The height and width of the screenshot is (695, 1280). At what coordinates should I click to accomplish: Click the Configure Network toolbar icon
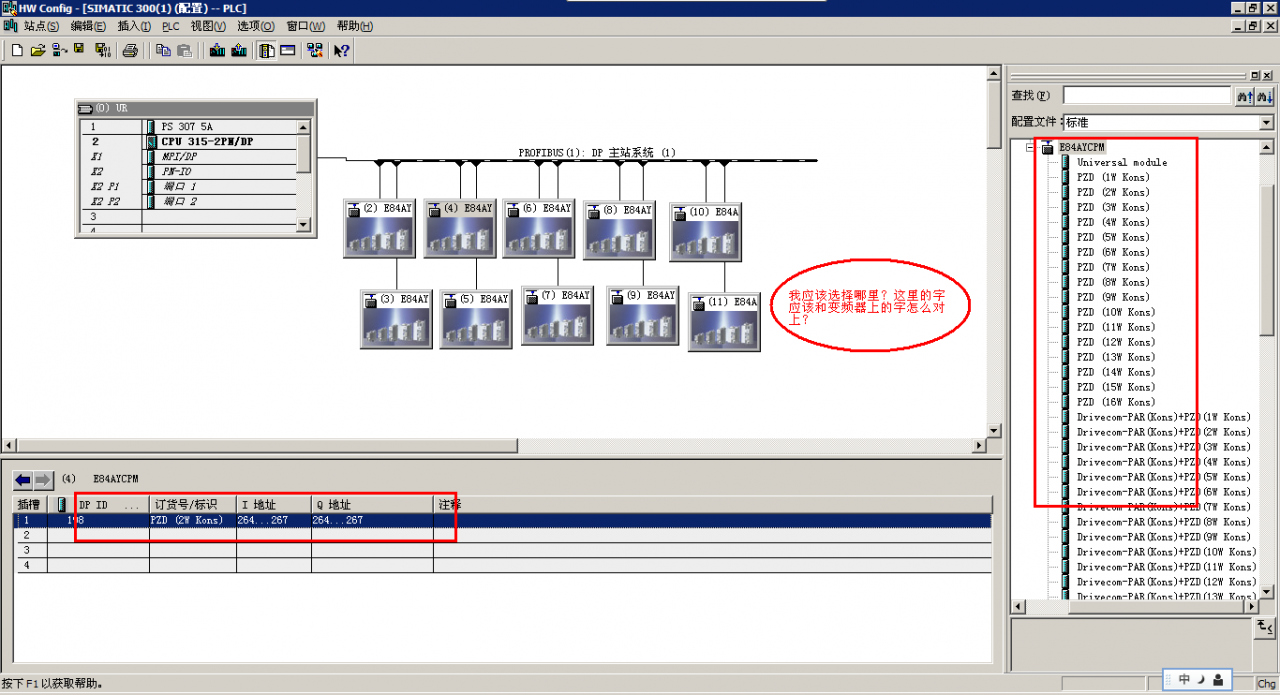pyautogui.click(x=315, y=50)
